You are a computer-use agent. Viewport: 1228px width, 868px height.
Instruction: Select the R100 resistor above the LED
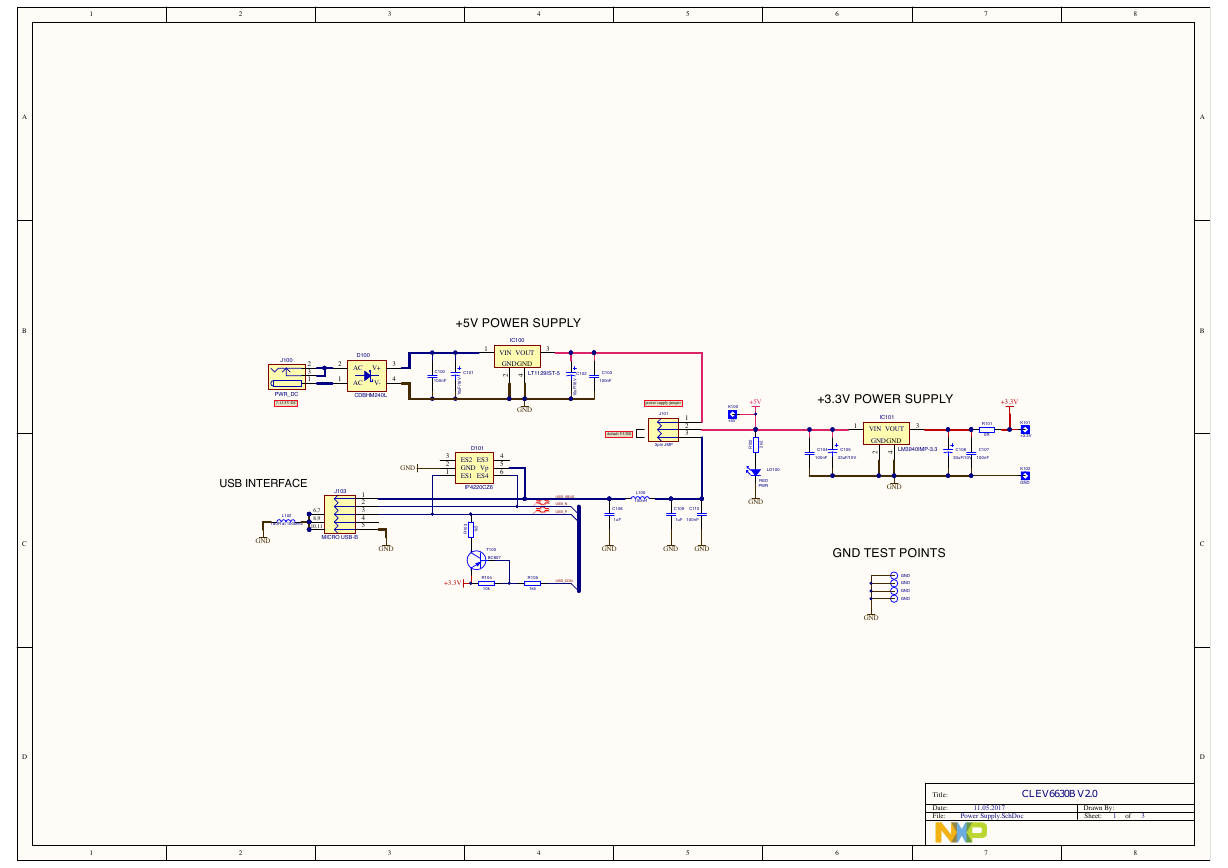[755, 445]
